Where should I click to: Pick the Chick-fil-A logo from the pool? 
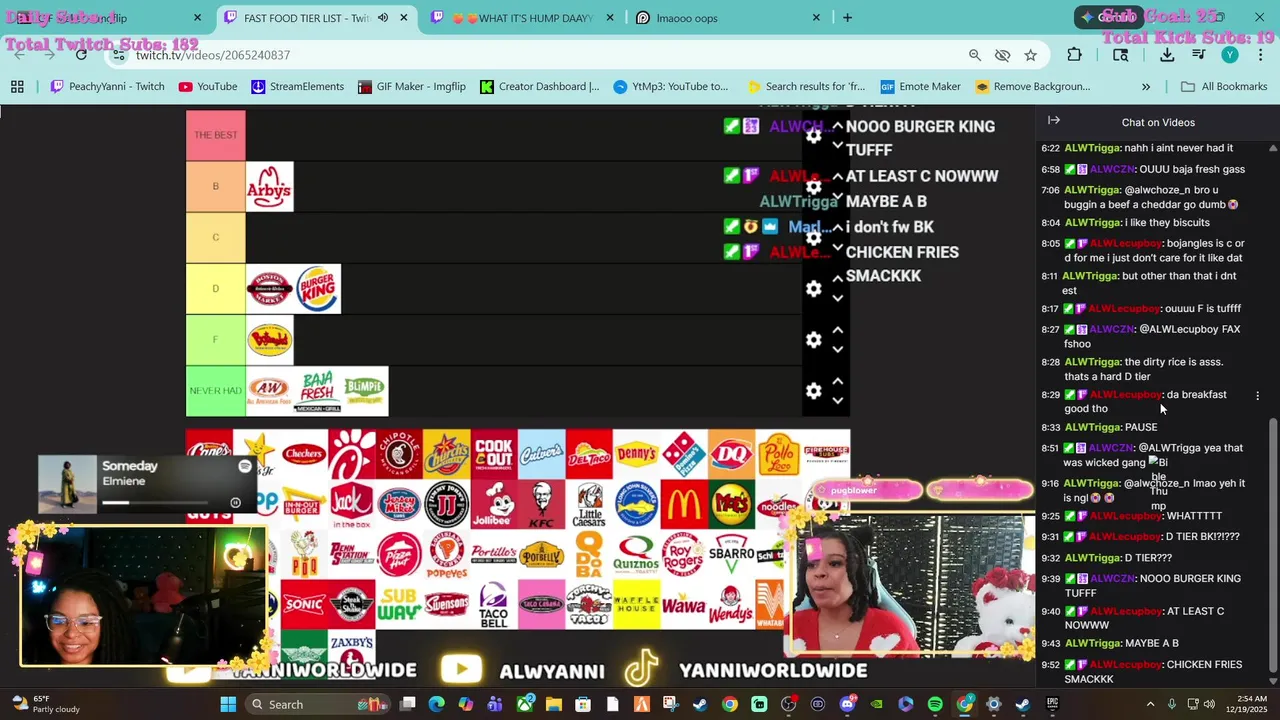click(x=352, y=454)
